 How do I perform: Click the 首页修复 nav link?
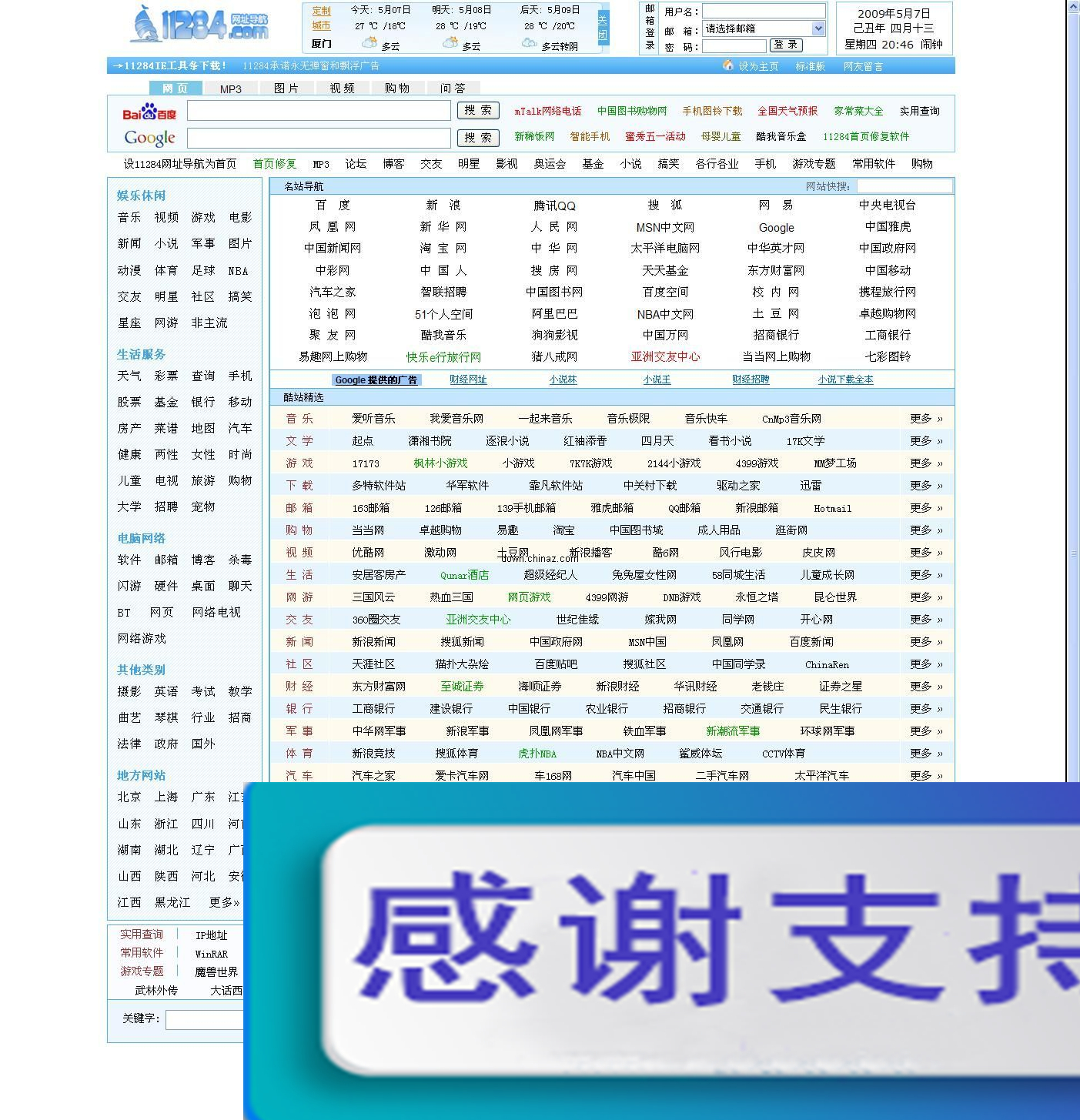click(x=274, y=164)
